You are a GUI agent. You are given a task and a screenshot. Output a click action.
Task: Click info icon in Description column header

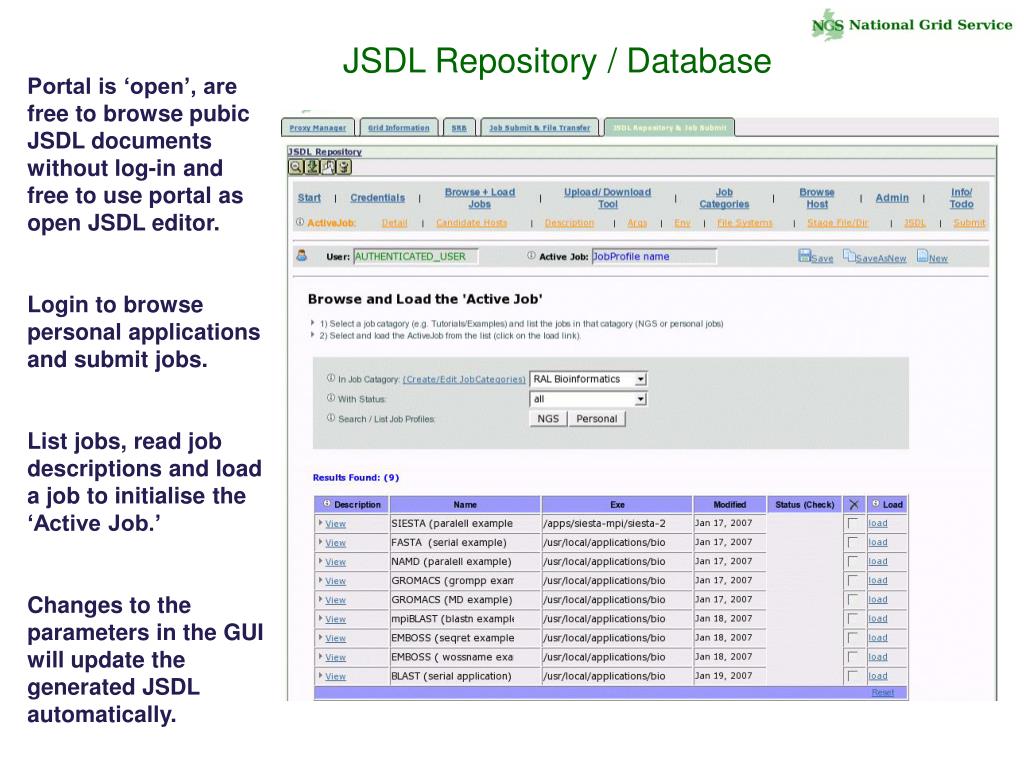[327, 504]
